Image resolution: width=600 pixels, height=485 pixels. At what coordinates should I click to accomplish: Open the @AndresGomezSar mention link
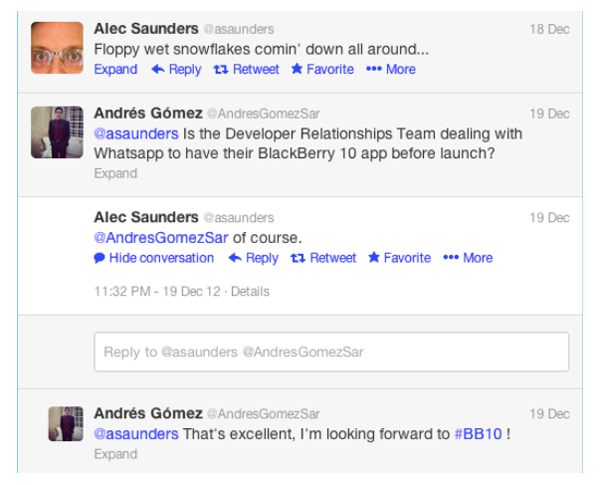(x=161, y=238)
